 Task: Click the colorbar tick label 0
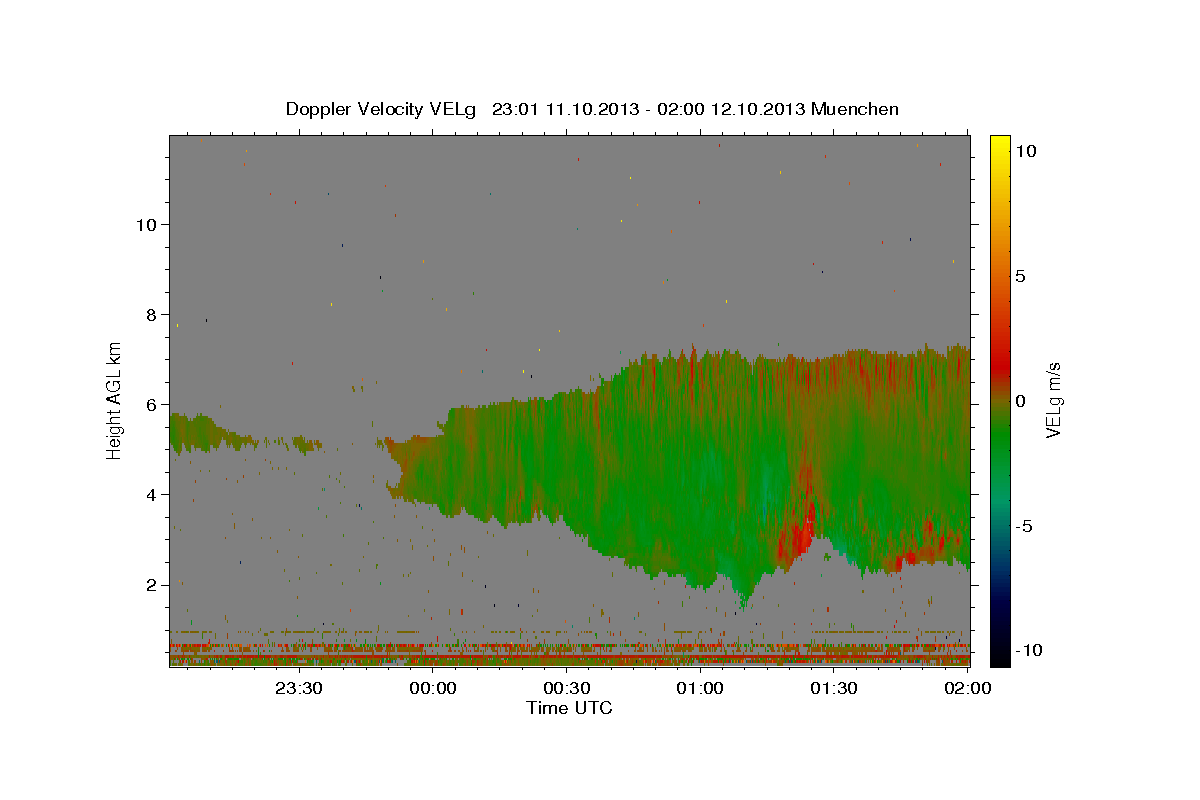click(1020, 400)
